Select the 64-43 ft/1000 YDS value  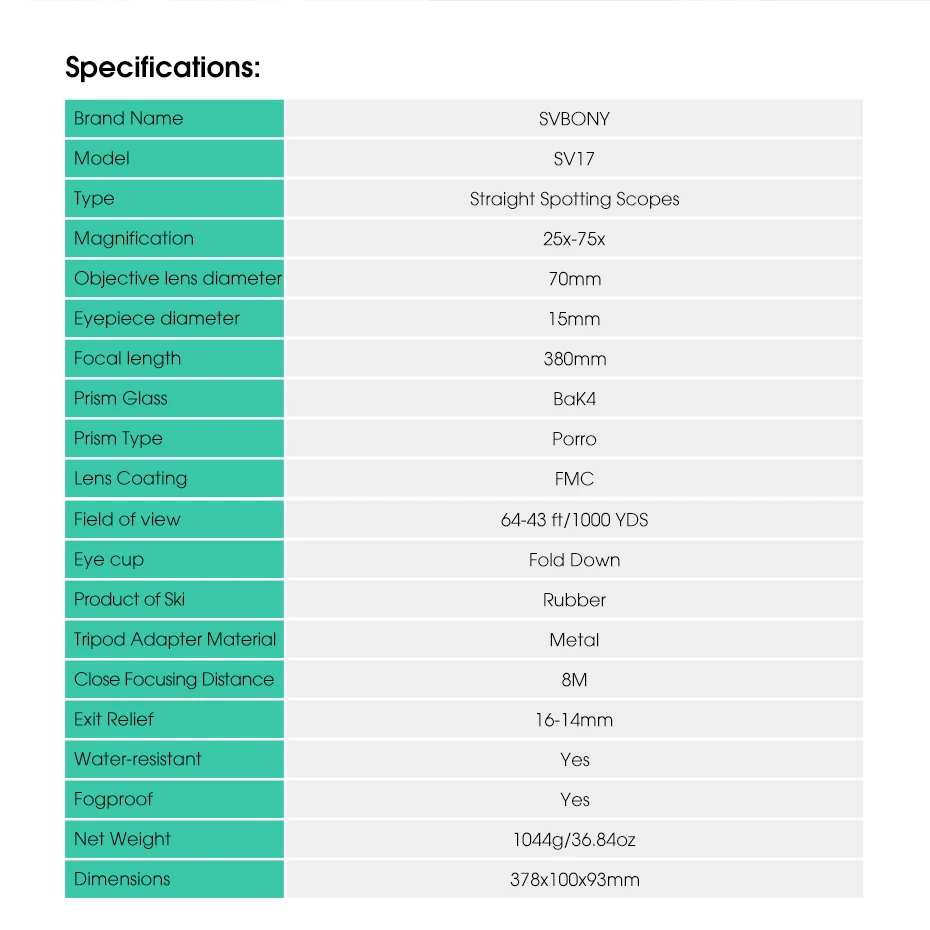point(574,520)
